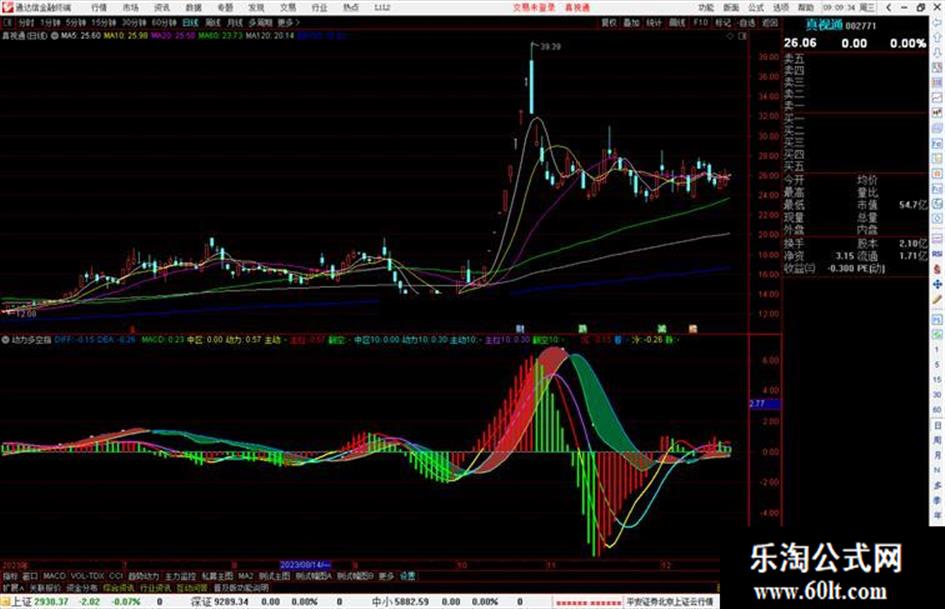
Task: Open the 公式 menu at top right
Action: click(756, 8)
